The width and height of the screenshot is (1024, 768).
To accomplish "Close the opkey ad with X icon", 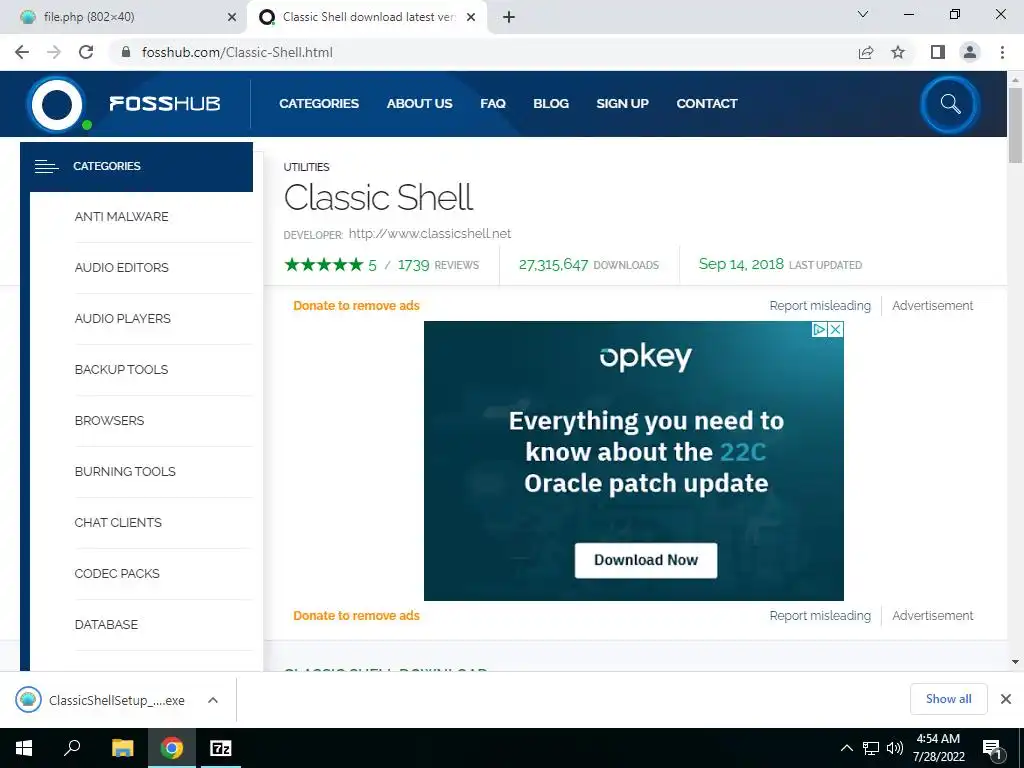I will click(x=835, y=329).
